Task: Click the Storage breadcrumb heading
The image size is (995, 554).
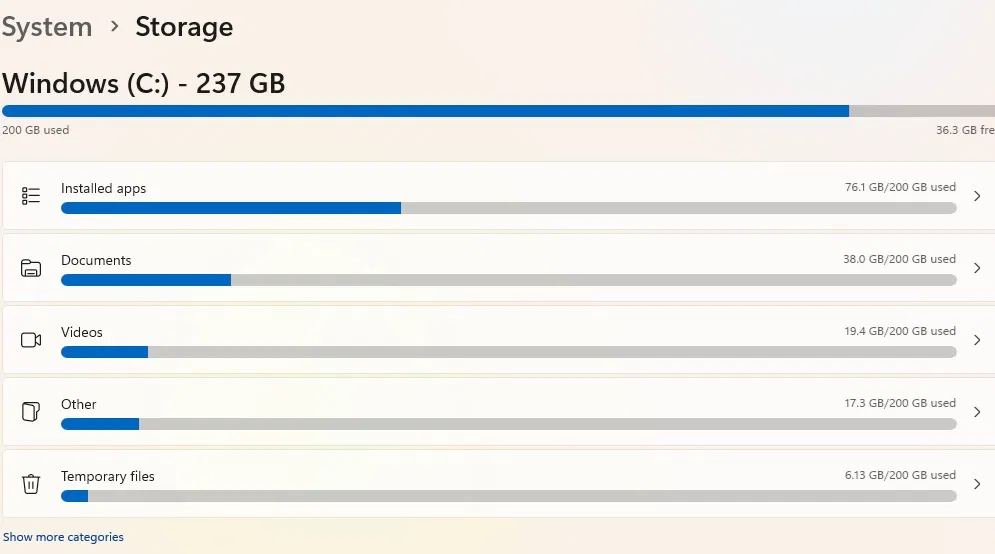Action: tap(184, 27)
